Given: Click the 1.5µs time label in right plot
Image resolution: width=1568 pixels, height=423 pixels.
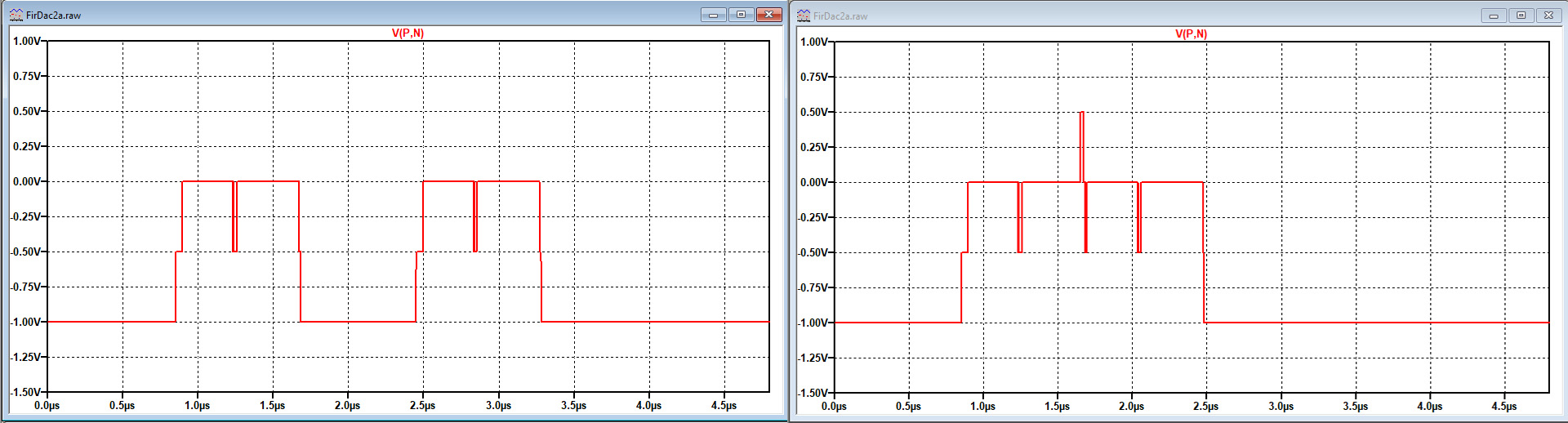Looking at the screenshot, I should pos(1058,406).
